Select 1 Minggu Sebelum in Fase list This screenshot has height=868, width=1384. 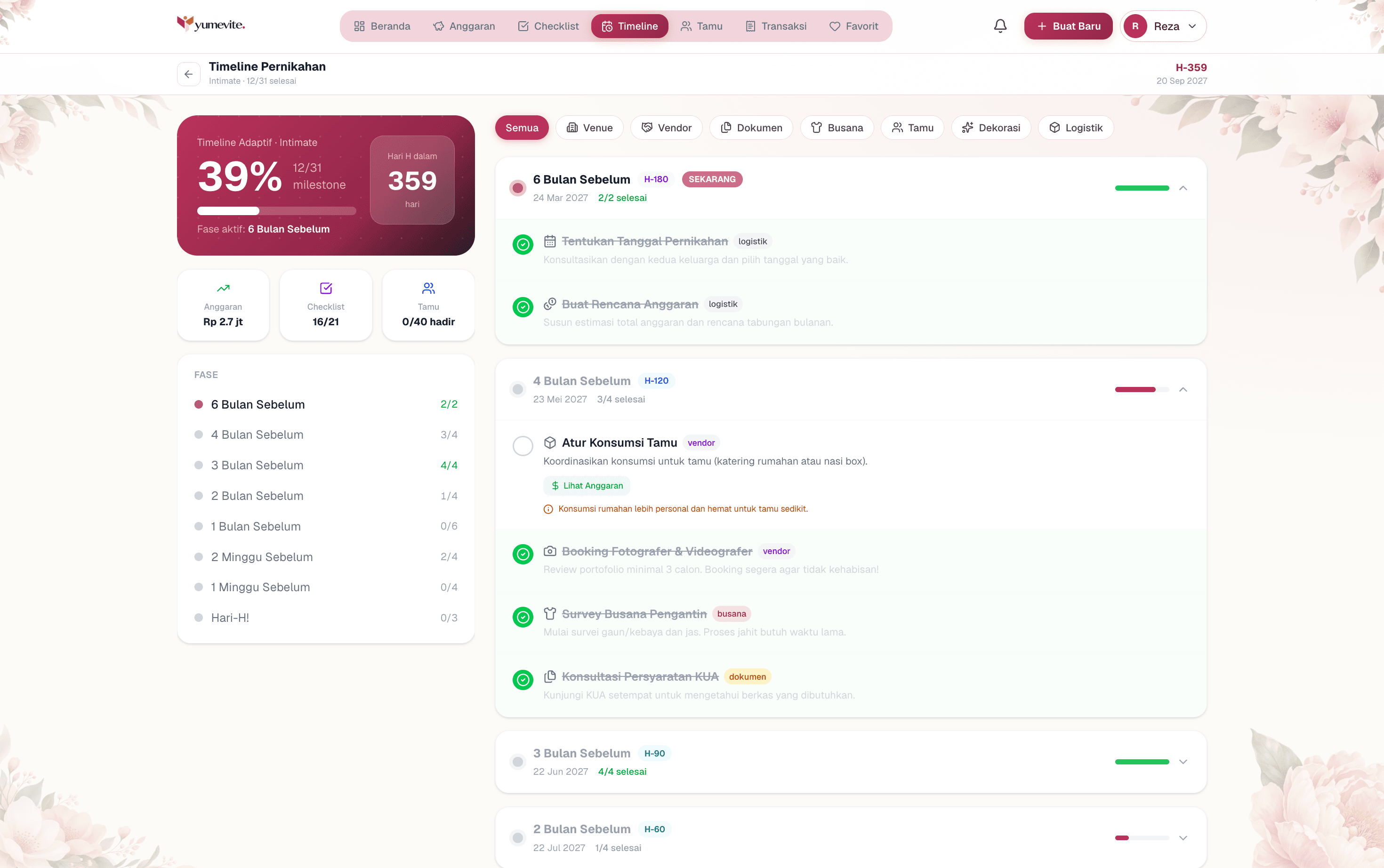(326, 587)
